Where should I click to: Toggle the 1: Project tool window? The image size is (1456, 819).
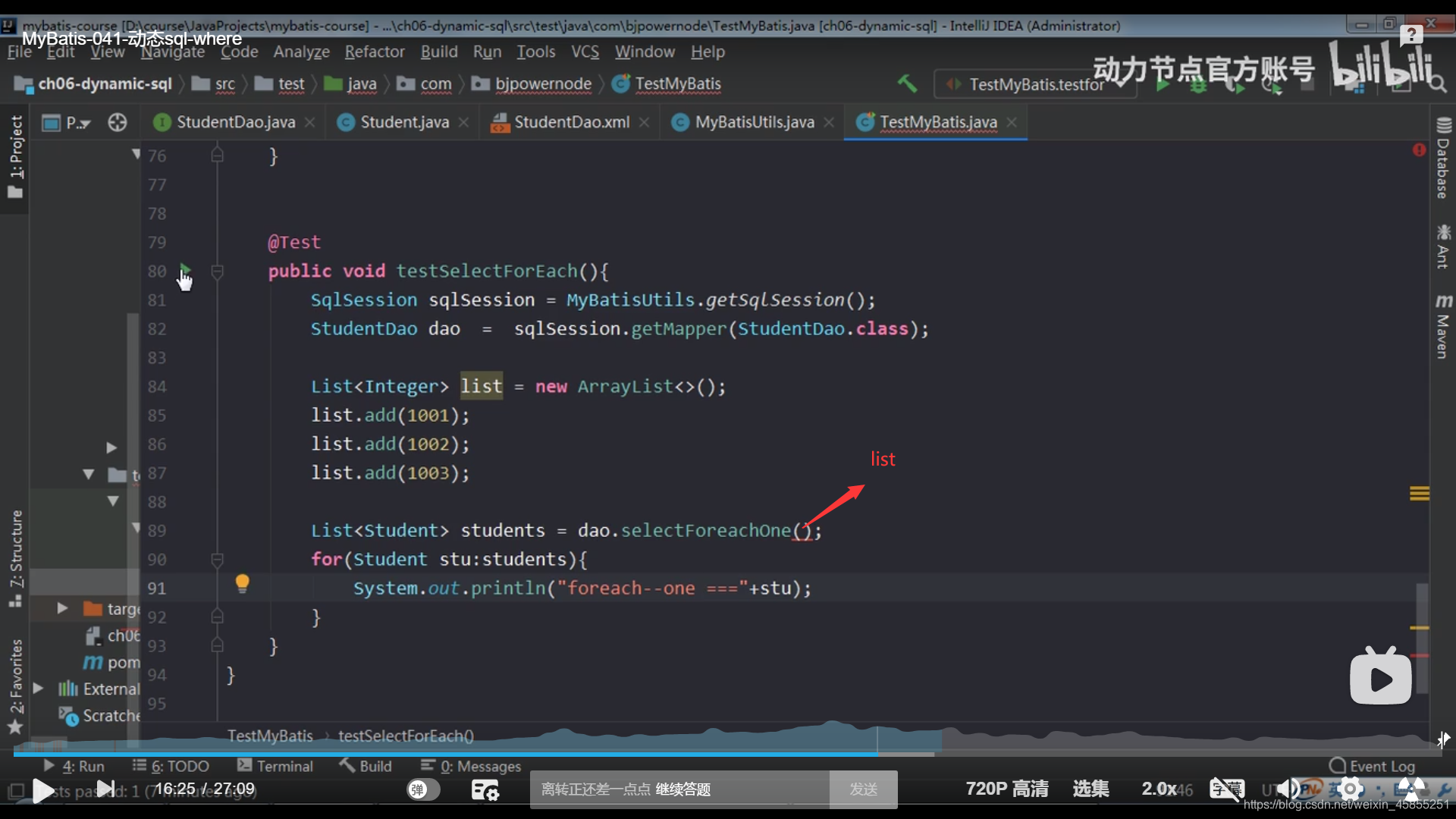click(15, 157)
